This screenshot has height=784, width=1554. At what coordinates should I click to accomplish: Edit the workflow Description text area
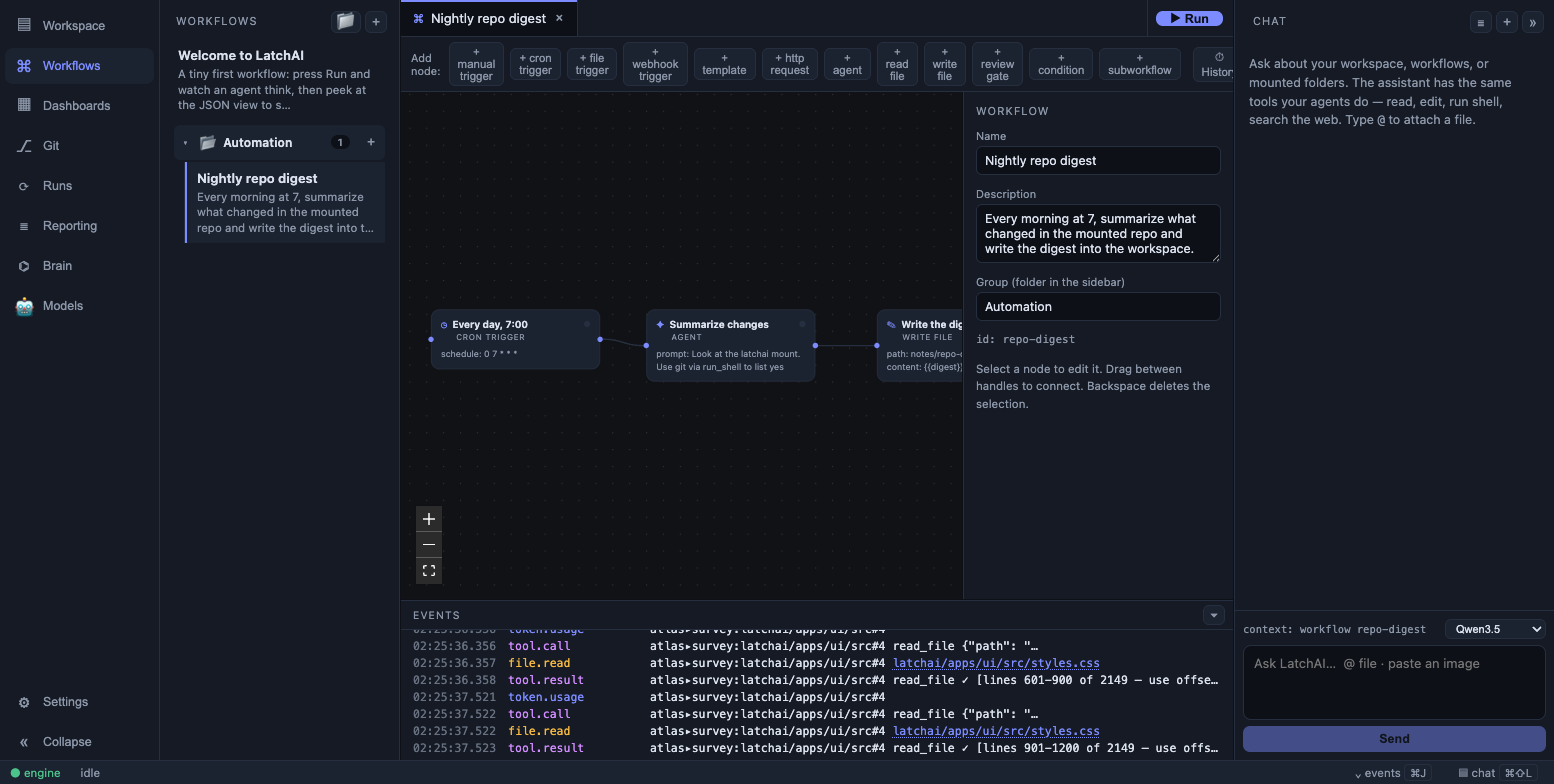[x=1098, y=234]
